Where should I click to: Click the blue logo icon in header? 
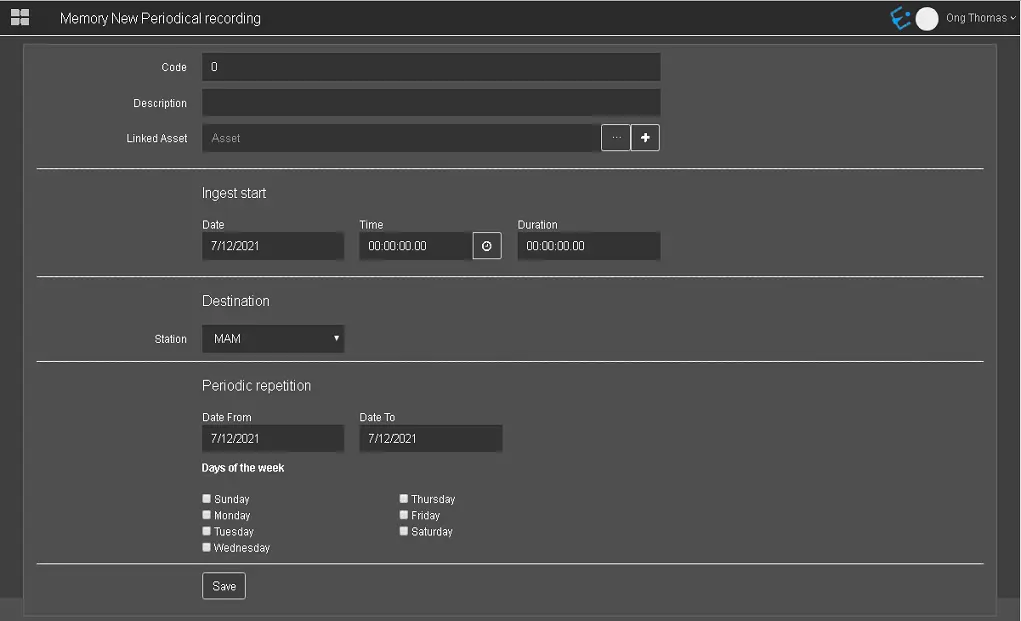coord(900,18)
